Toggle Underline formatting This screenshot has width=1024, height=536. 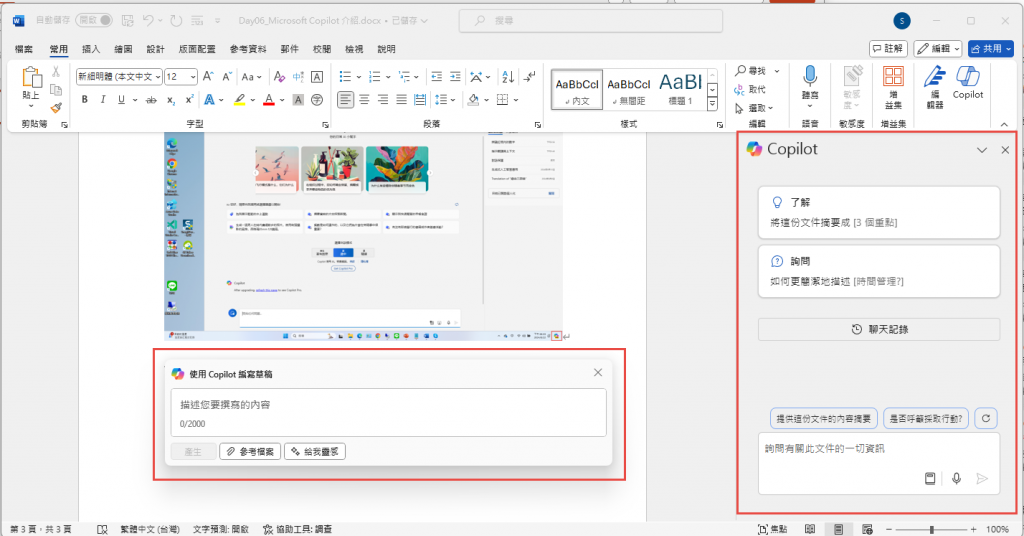point(121,100)
